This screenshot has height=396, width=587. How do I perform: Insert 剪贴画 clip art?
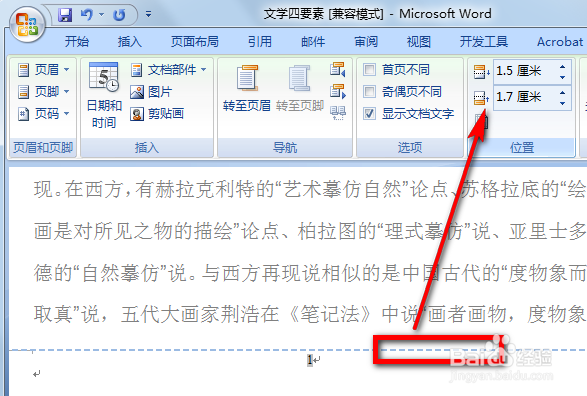coord(157,113)
